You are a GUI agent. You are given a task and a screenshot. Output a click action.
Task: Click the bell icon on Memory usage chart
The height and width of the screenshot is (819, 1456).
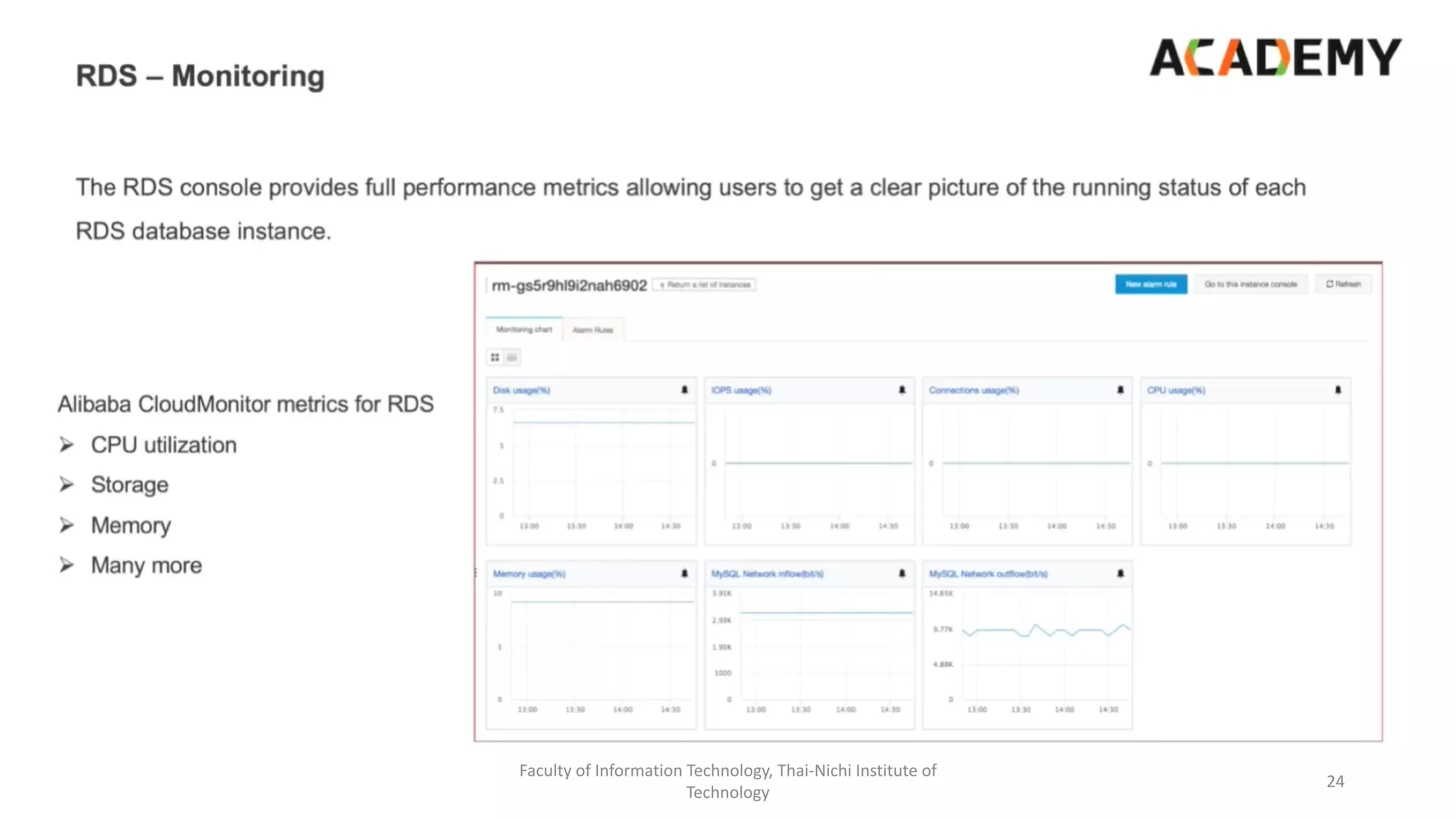click(x=685, y=573)
